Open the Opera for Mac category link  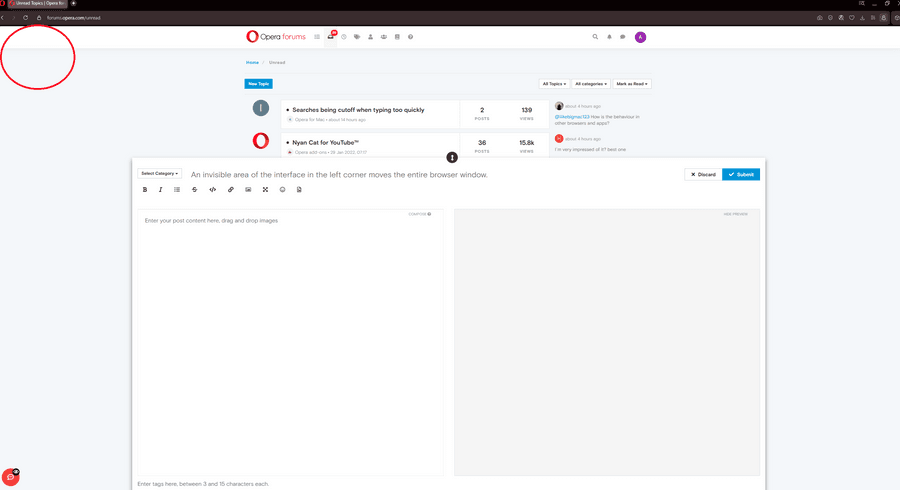(309, 120)
